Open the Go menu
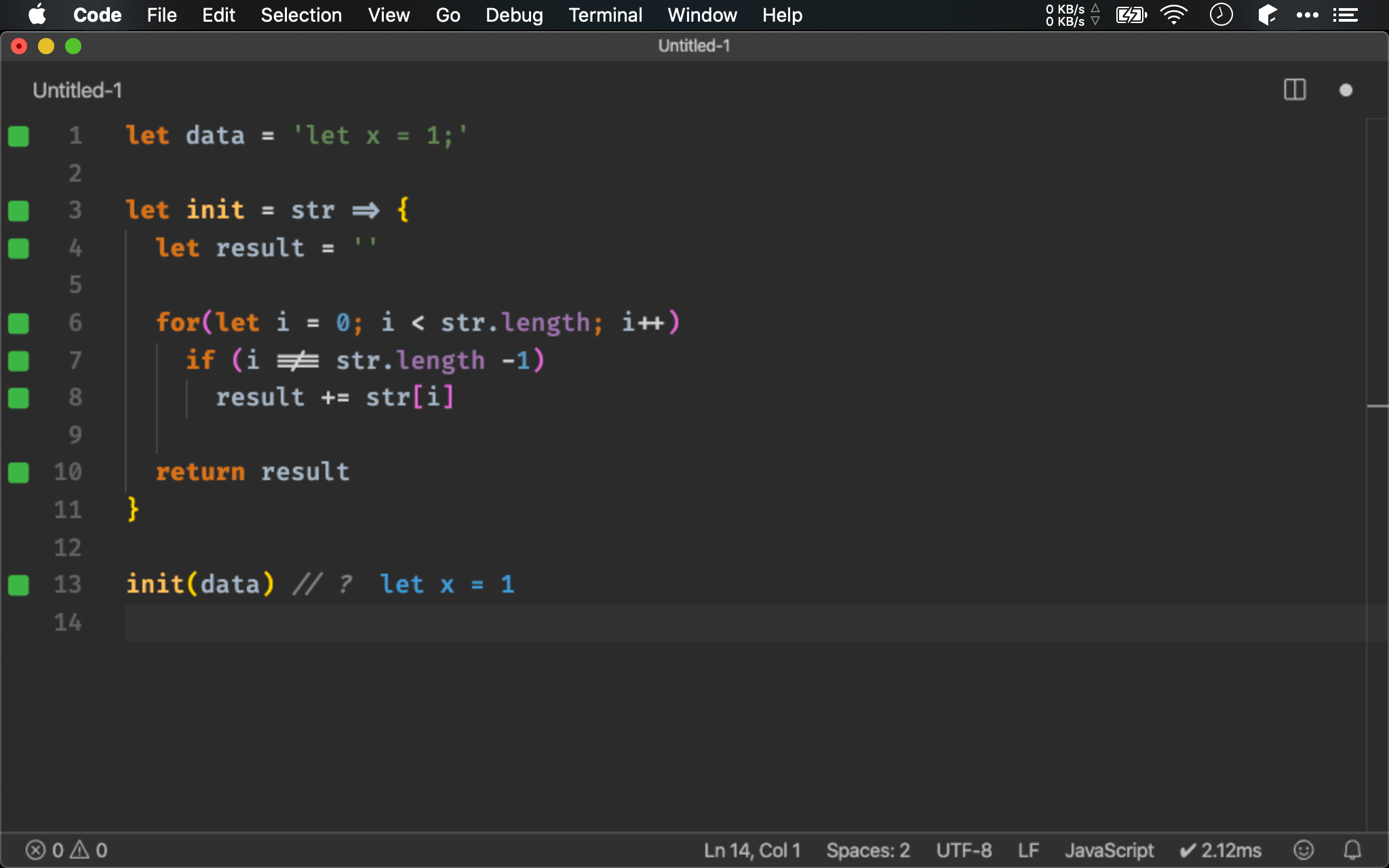The width and height of the screenshot is (1389, 868). pos(448,15)
